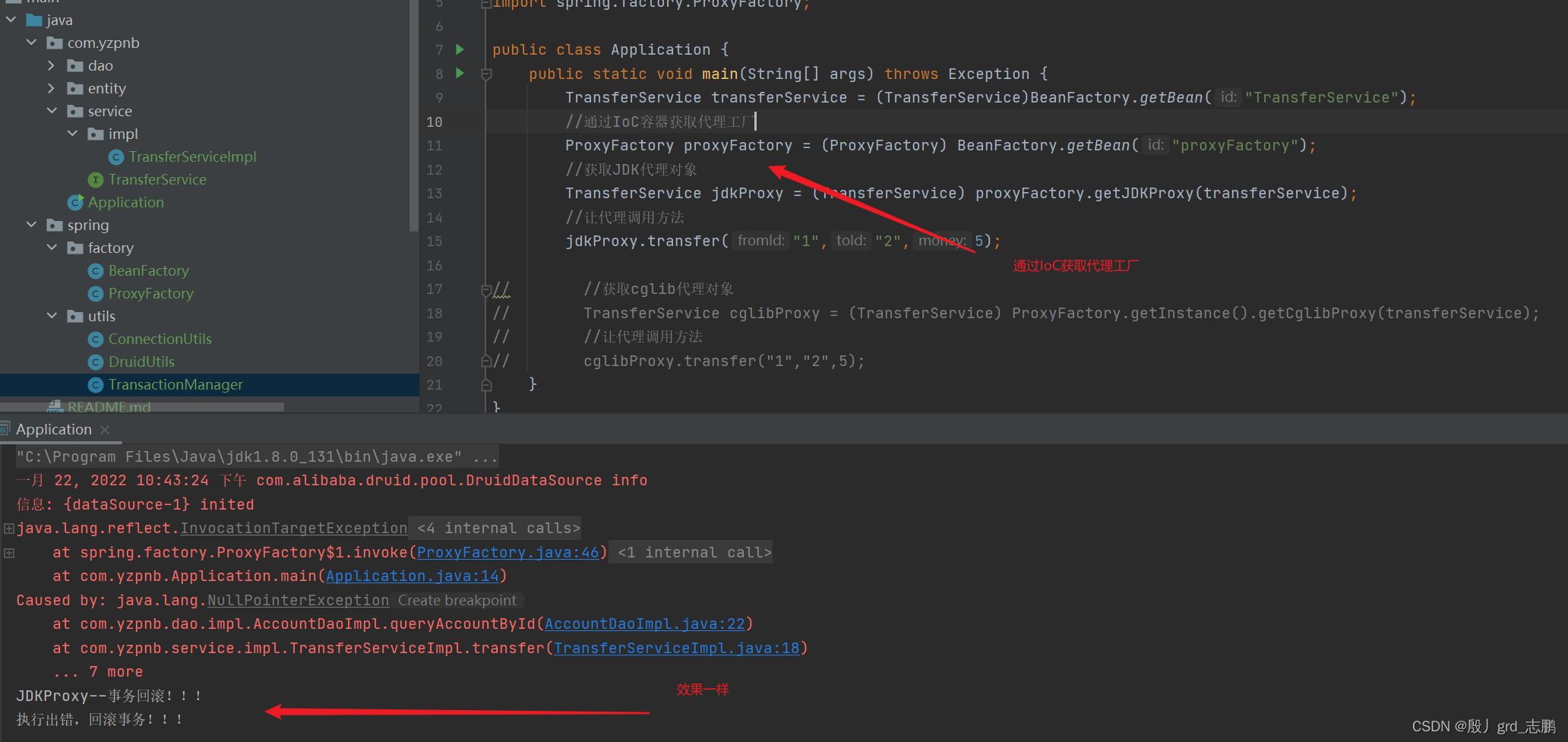Viewport: 1568px width, 742px height.
Task: Click Create breakpoint in console
Action: (x=457, y=600)
